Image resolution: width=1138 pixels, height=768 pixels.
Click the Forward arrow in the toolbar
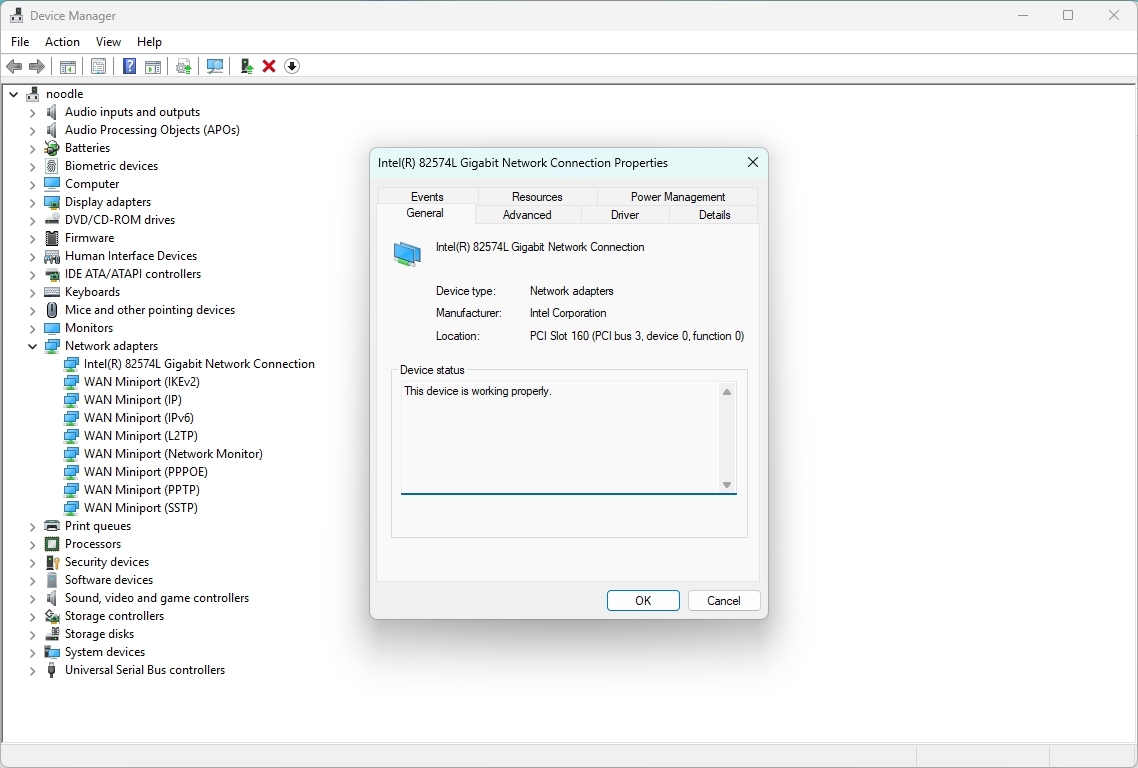tap(36, 66)
